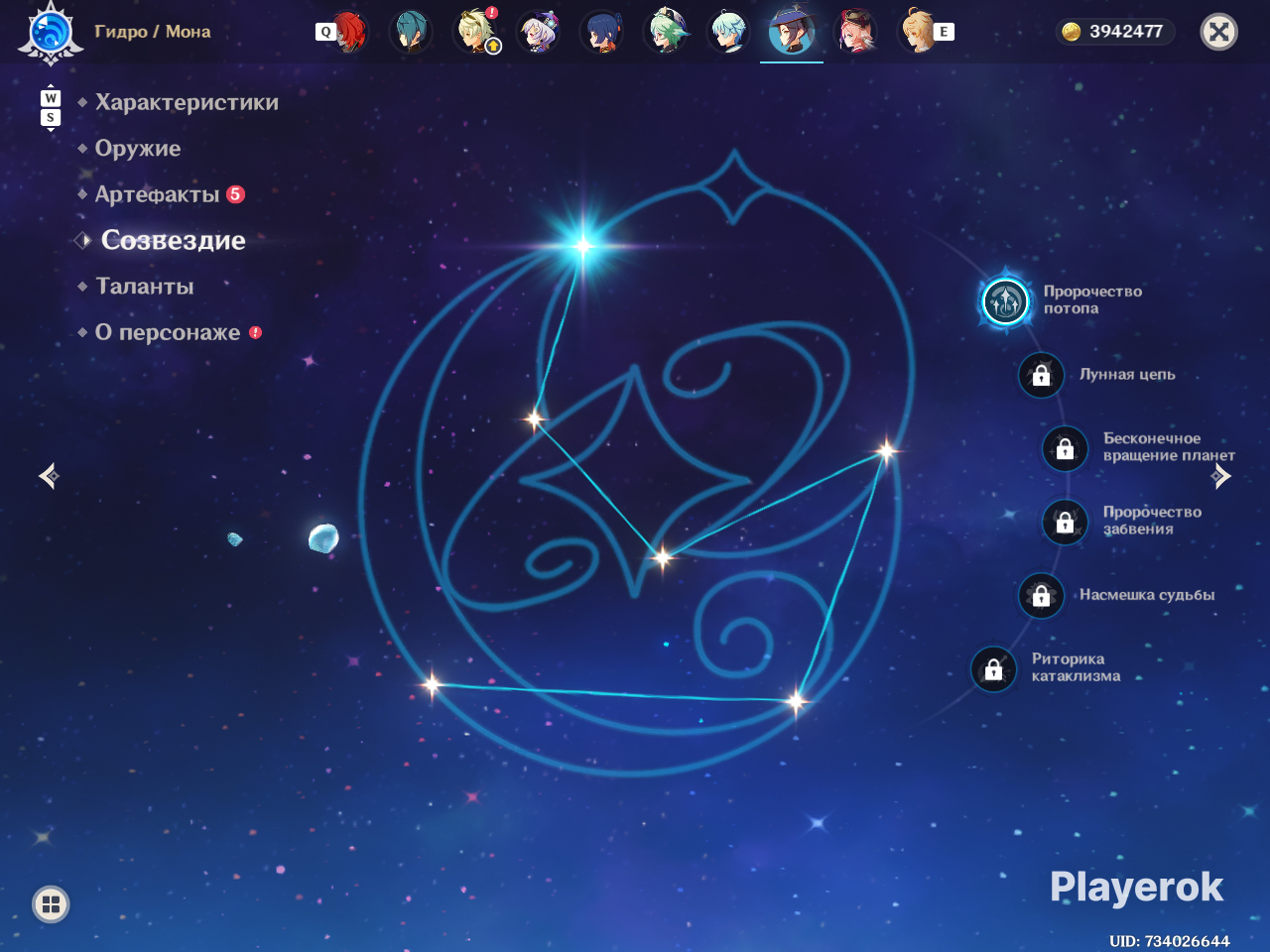Viewport: 1270px width, 952px height.
Task: Click the Q key hint icon
Action: [x=324, y=32]
